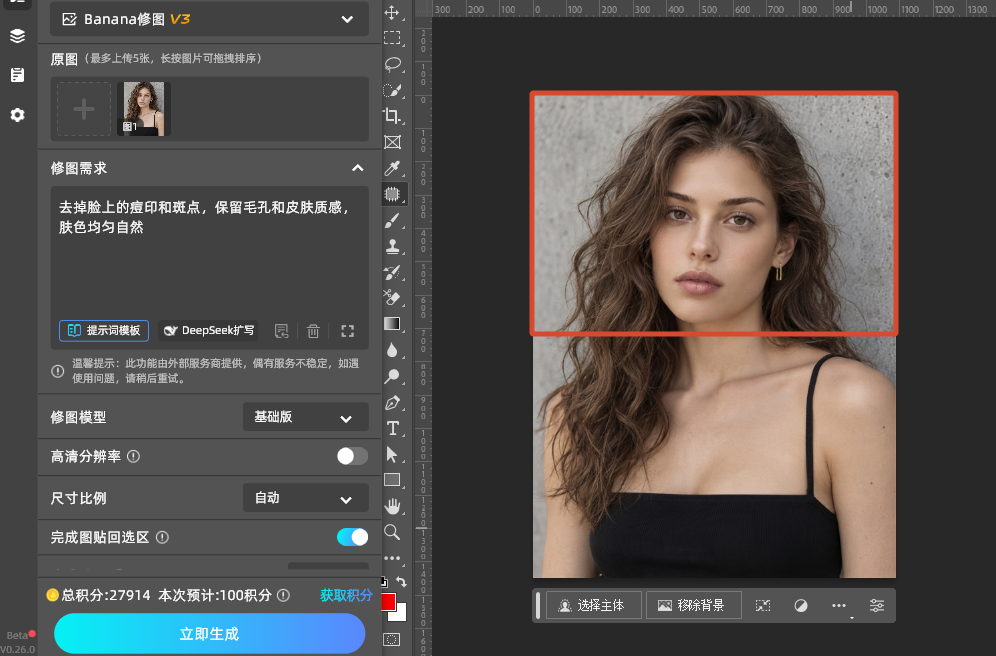This screenshot has width=996, height=656.
Task: Open the 获取积分 link
Action: [x=346, y=595]
